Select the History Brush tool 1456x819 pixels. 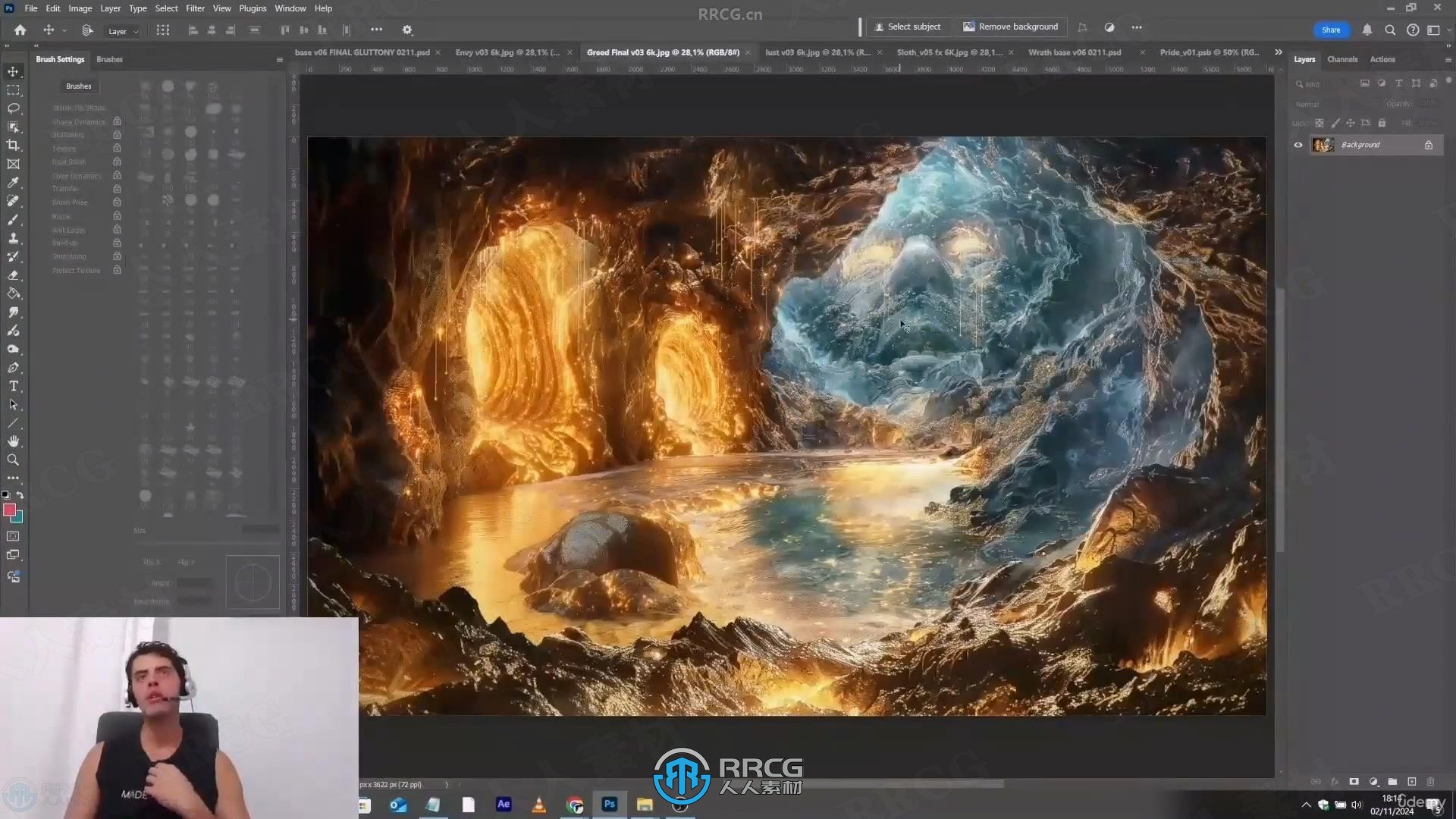[x=14, y=256]
